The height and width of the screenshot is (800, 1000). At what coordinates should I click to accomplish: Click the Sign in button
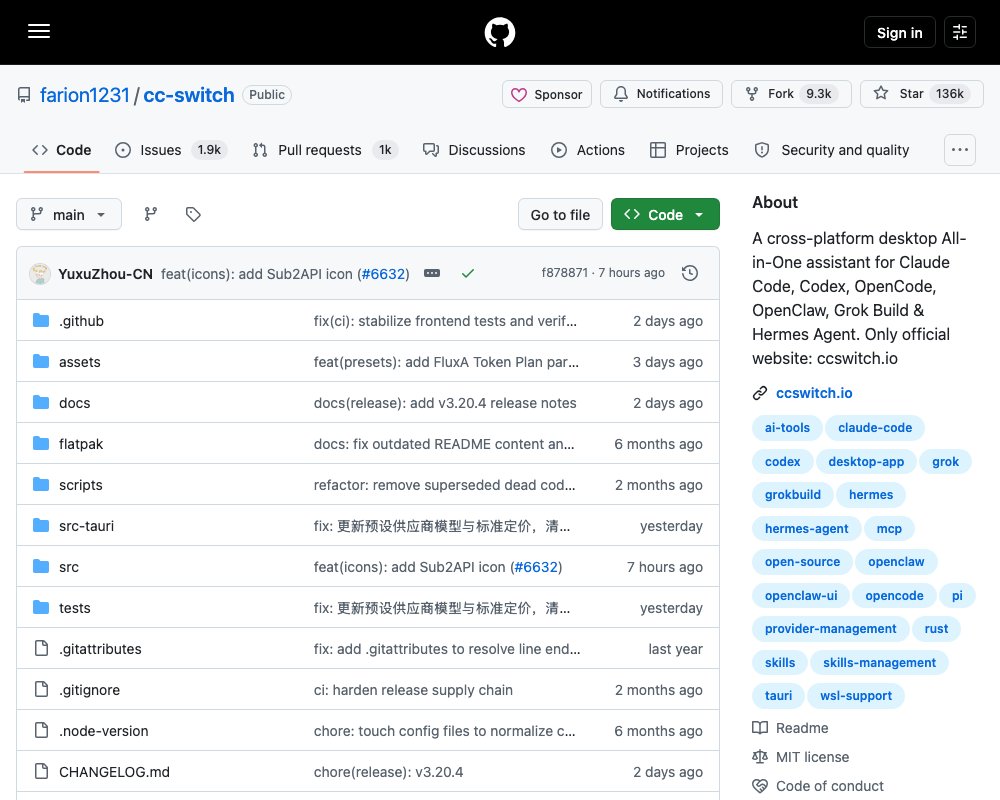899,32
